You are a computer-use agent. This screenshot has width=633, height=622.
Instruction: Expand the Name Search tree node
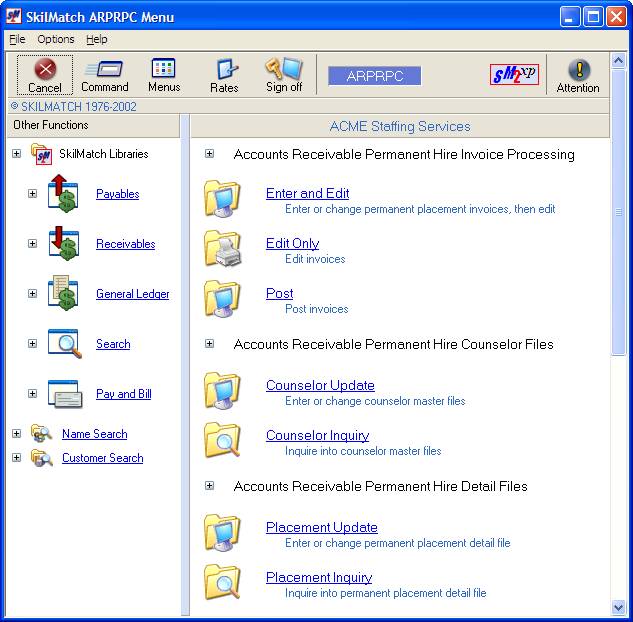pyautogui.click(x=16, y=434)
